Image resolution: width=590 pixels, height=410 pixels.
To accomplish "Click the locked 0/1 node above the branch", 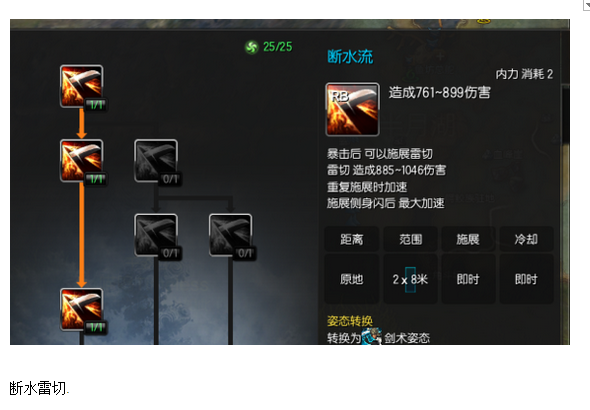I will click(x=156, y=161).
